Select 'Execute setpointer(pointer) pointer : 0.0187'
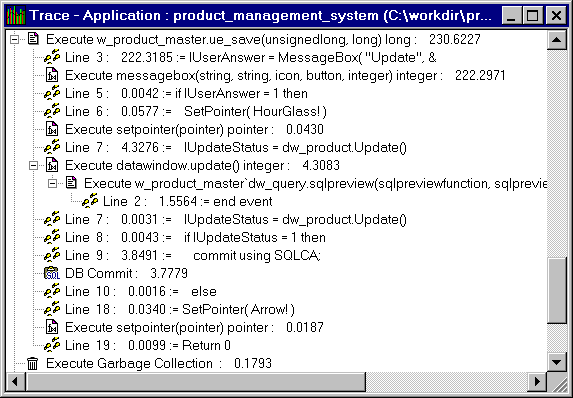The width and height of the screenshot is (573, 398). 194,327
